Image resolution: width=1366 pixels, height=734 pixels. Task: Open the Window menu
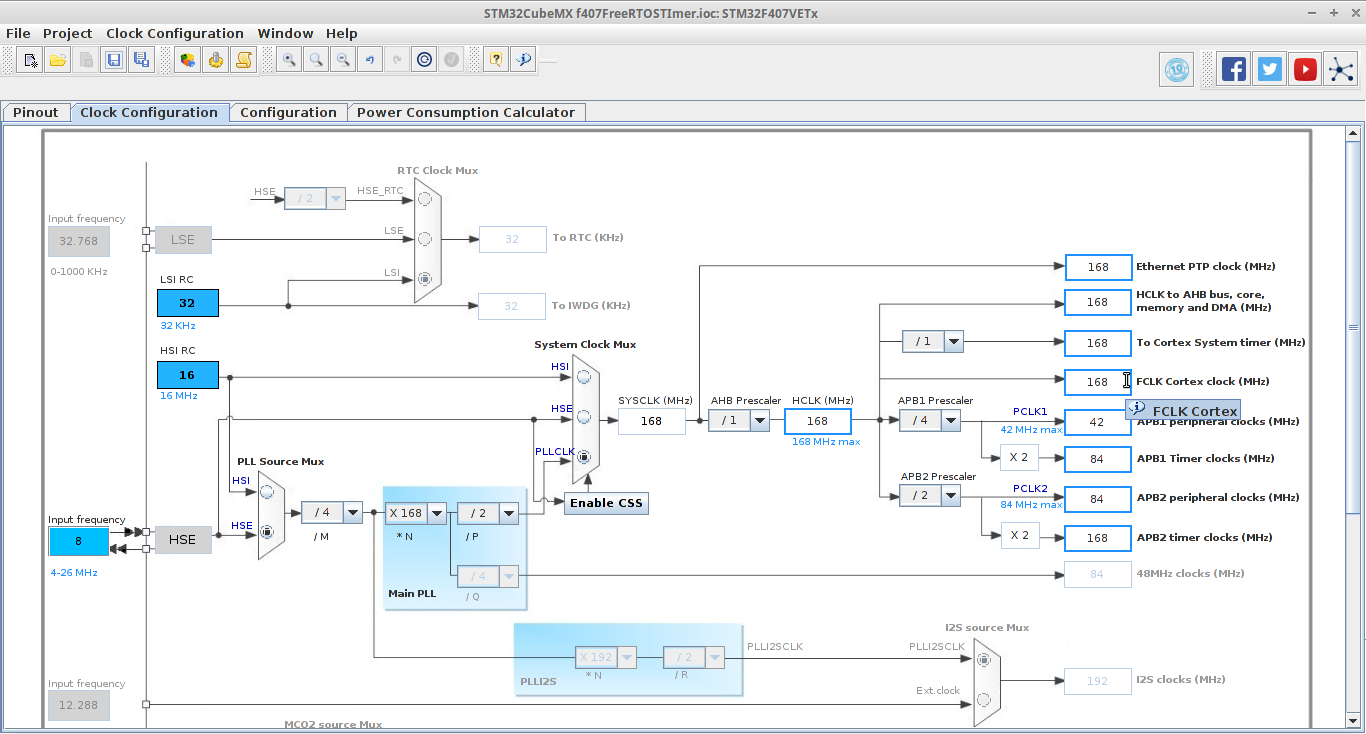[x=285, y=34]
